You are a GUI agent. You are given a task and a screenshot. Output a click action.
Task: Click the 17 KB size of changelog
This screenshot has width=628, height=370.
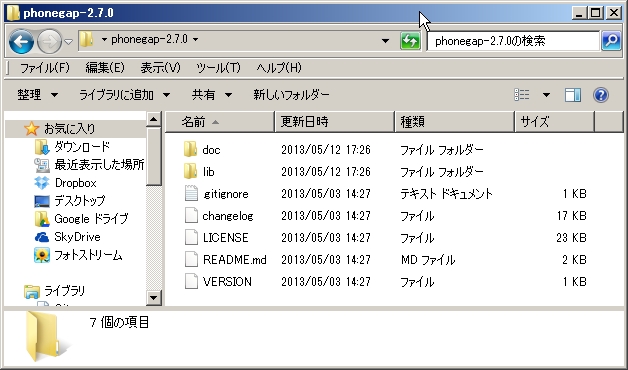click(x=571, y=216)
